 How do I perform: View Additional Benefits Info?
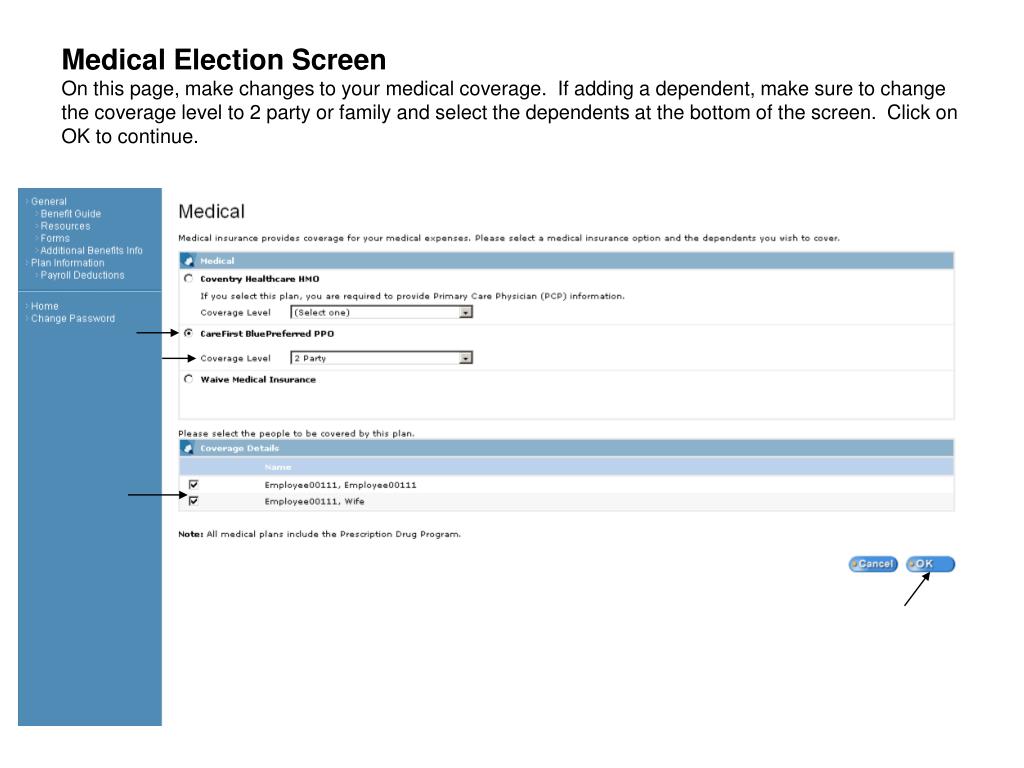tap(91, 250)
